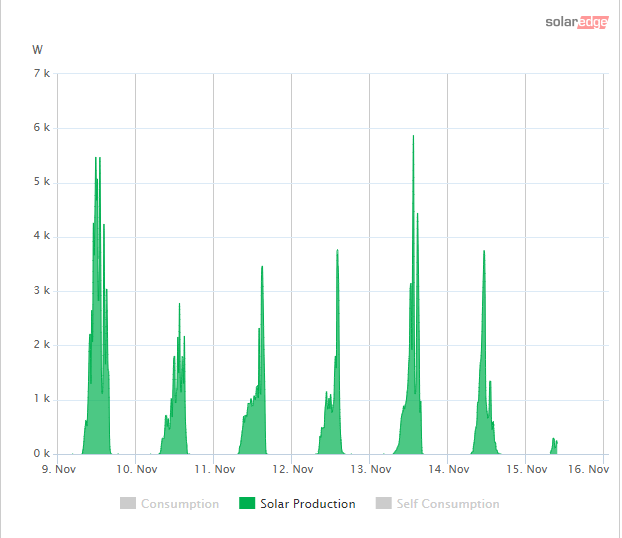Click the '2 k' y-axis label

point(42,344)
